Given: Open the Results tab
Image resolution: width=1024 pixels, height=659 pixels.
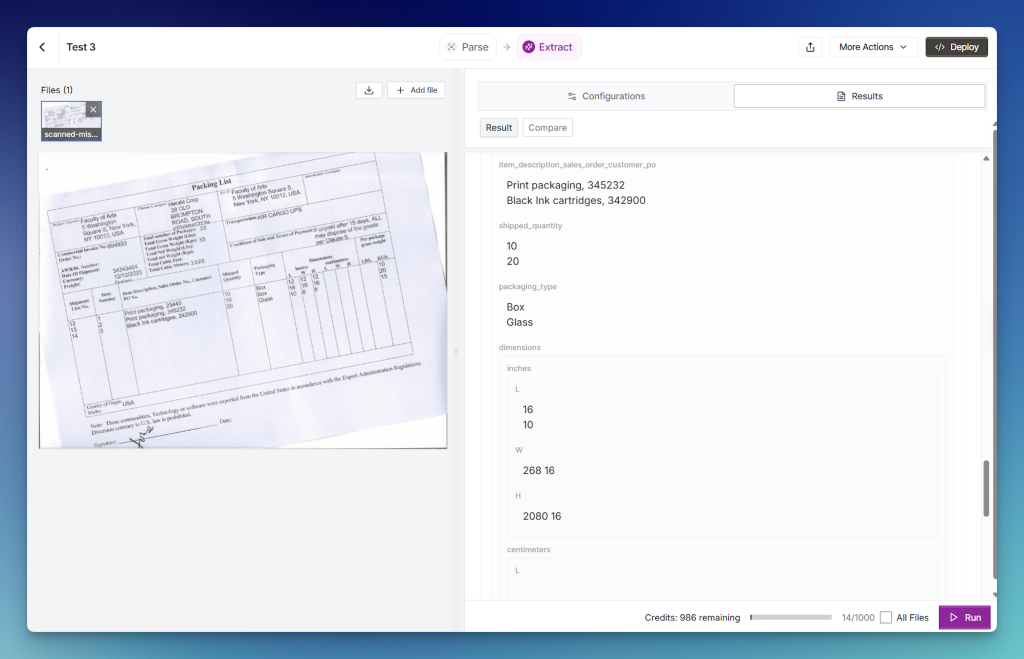Looking at the screenshot, I should [859, 96].
